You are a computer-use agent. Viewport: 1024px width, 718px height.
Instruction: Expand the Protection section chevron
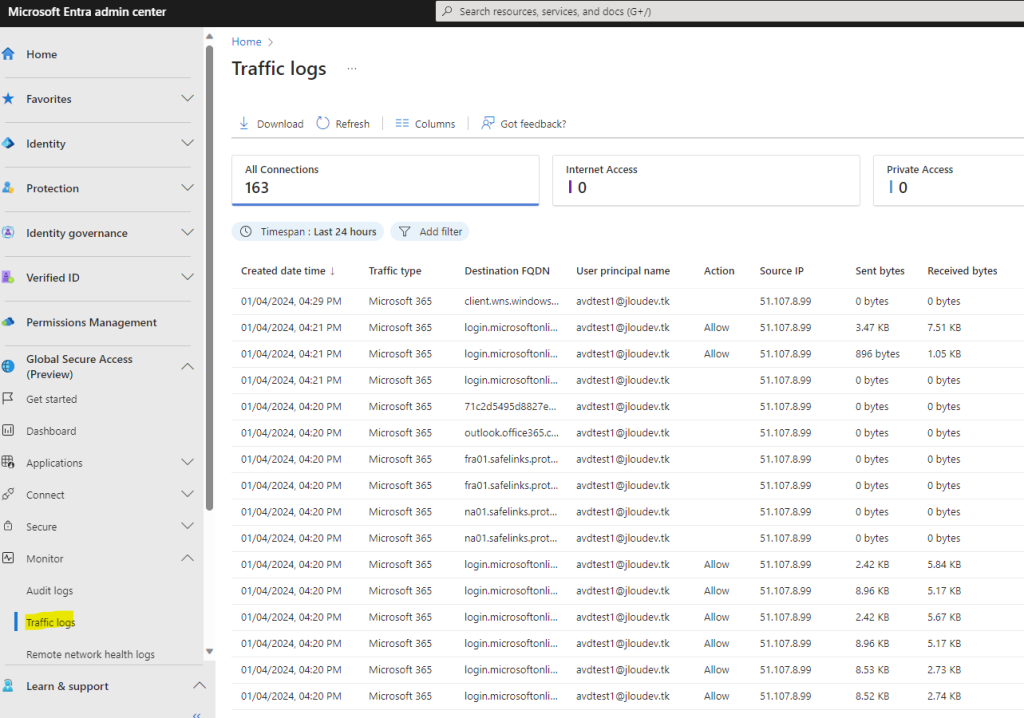[187, 188]
